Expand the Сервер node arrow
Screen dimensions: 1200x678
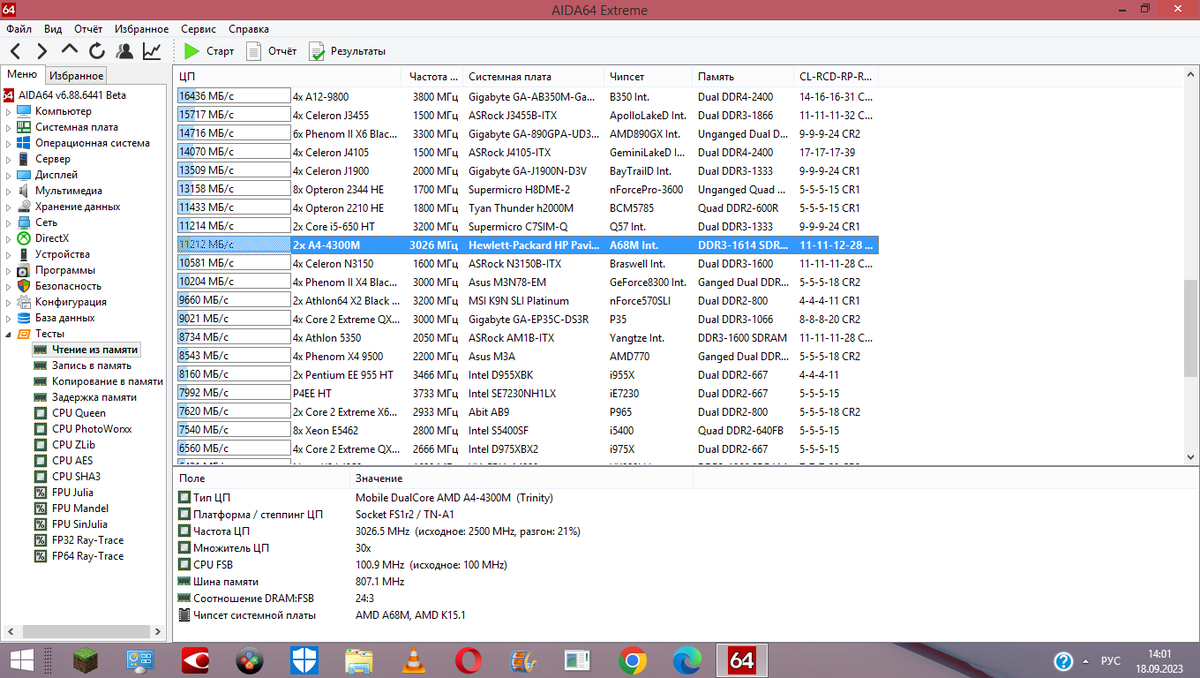click(x=9, y=159)
